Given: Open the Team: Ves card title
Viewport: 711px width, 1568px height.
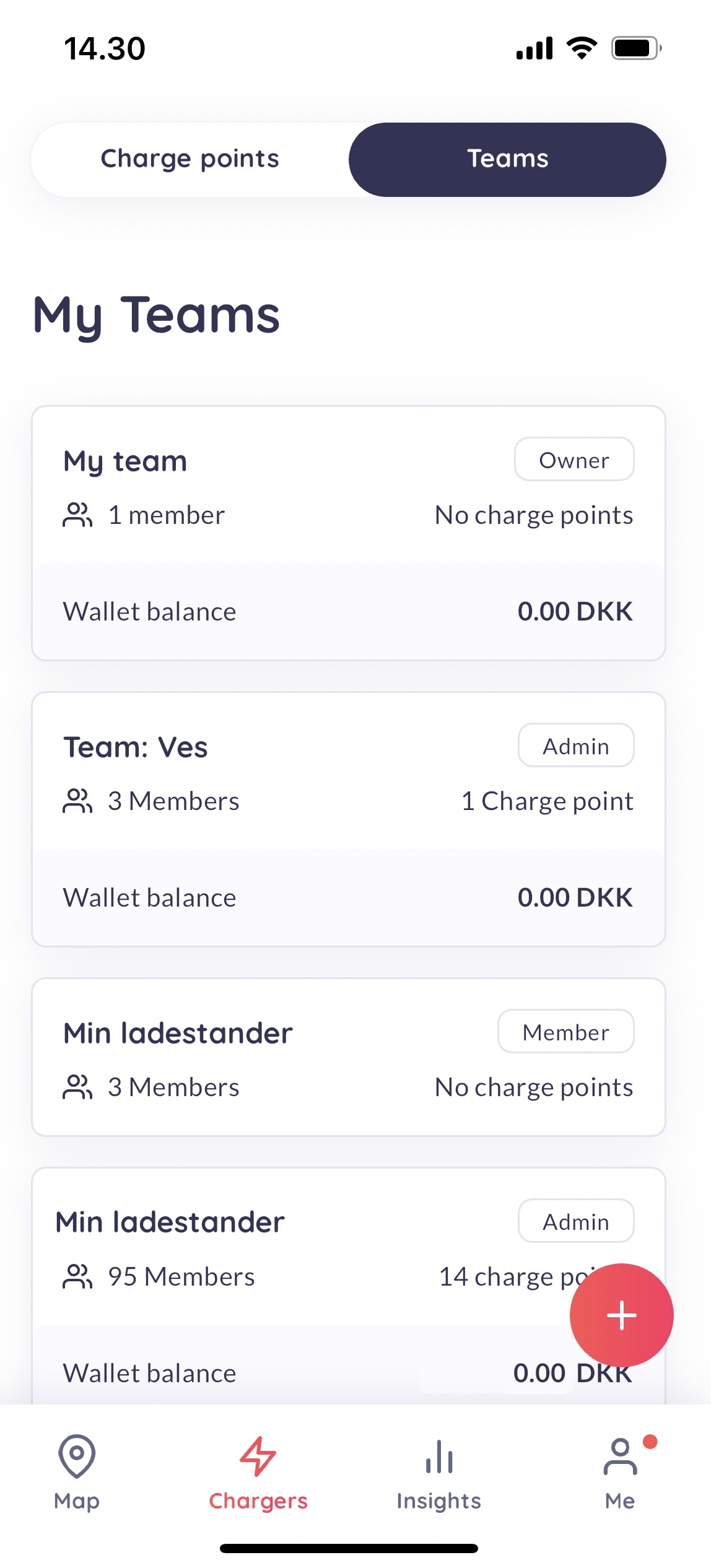Looking at the screenshot, I should coord(136,747).
